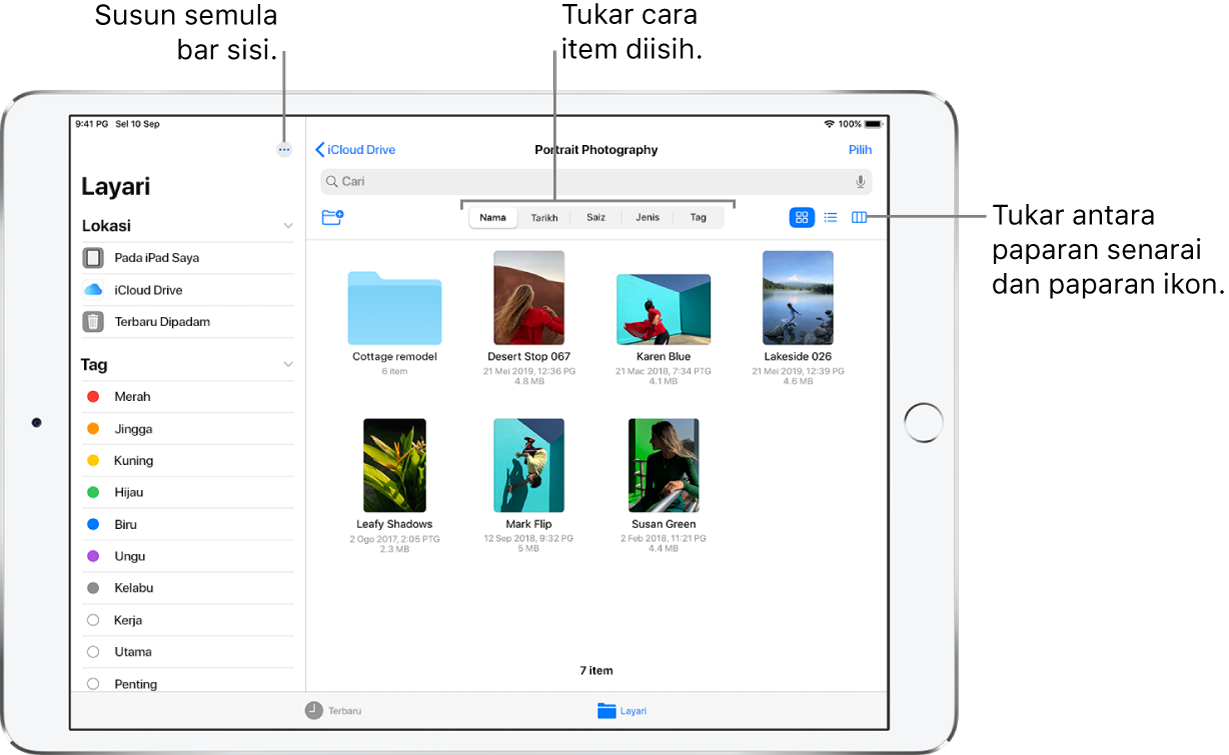Tap the 9:41 PG clock
The width and height of the screenshot is (1229, 755).
point(90,124)
